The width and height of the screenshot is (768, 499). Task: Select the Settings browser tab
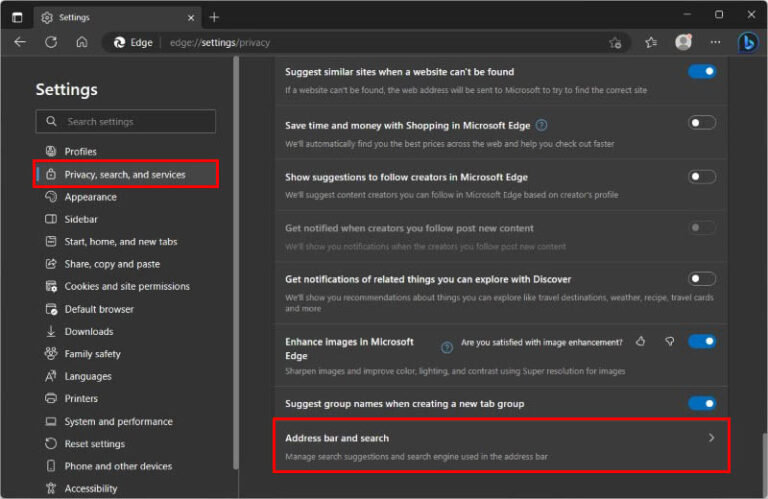118,18
